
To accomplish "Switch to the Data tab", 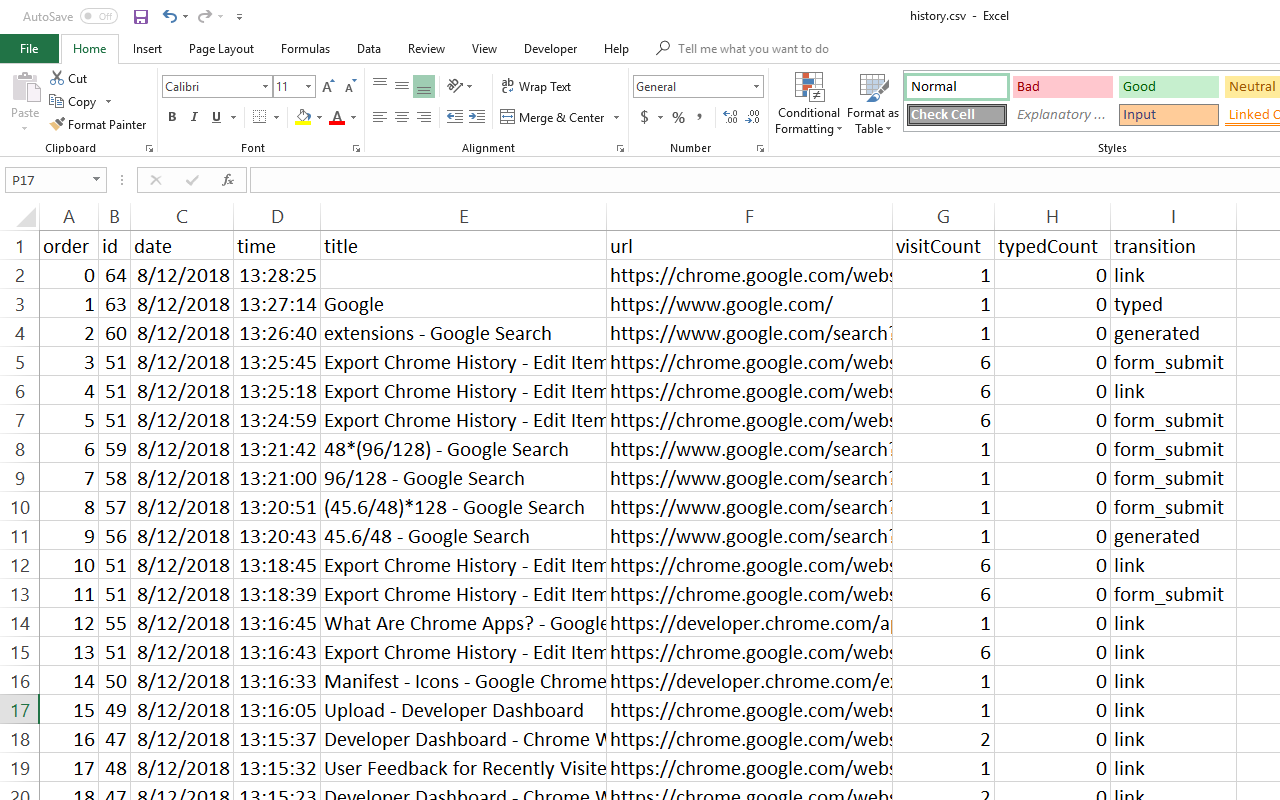I will tap(368, 49).
